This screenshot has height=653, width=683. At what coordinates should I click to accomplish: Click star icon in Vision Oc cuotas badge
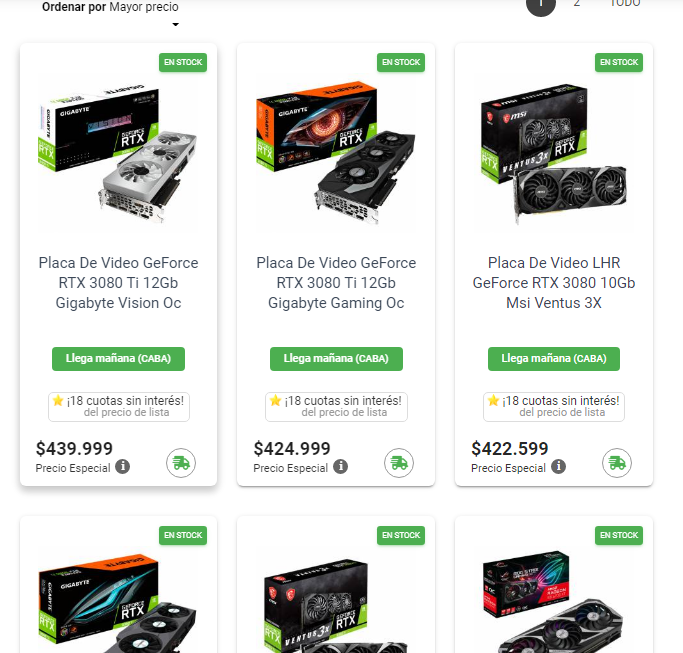pos(58,400)
